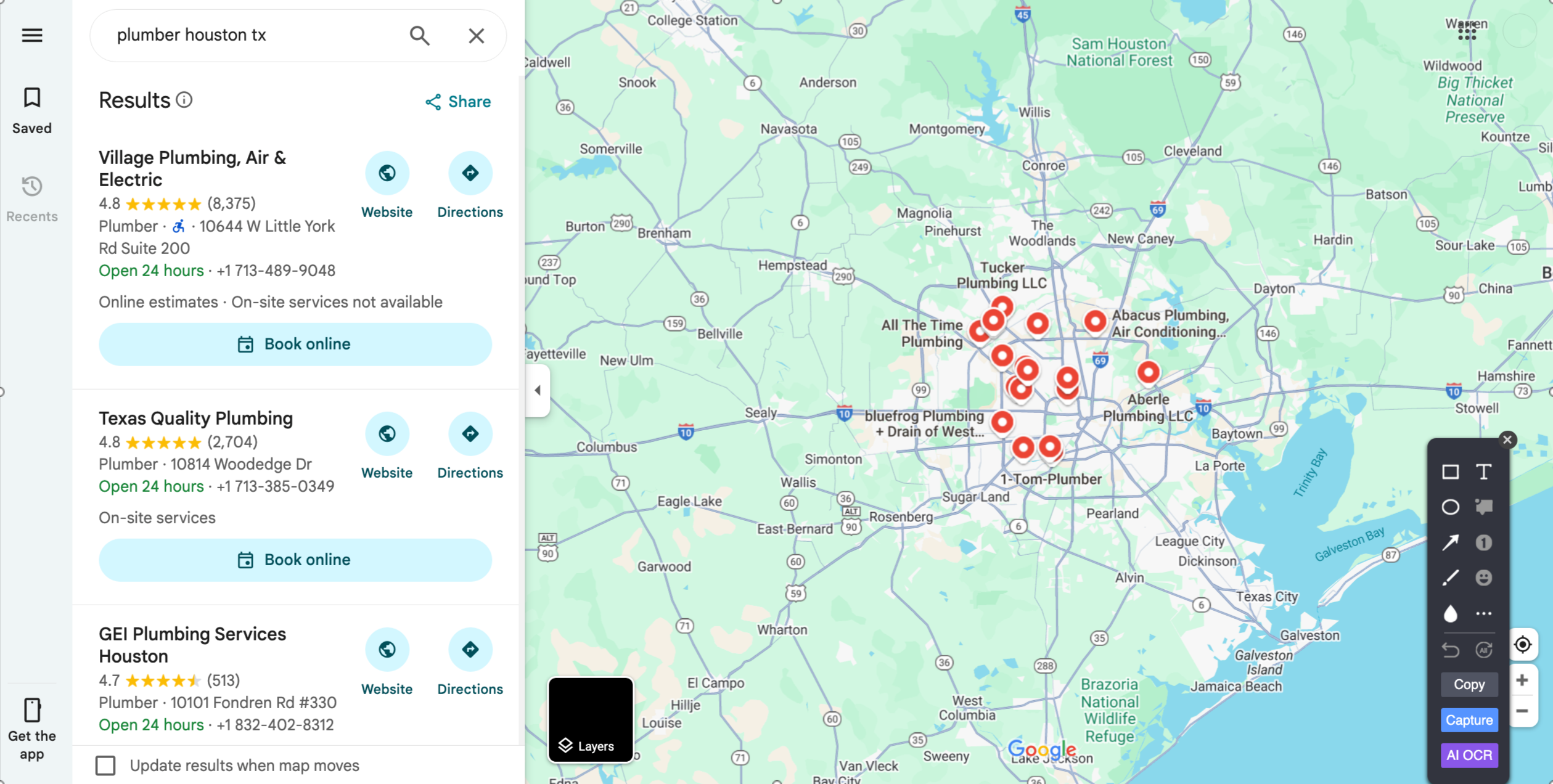Select the numbered step marker tool
The width and height of the screenshot is (1553, 784).
[1484, 542]
